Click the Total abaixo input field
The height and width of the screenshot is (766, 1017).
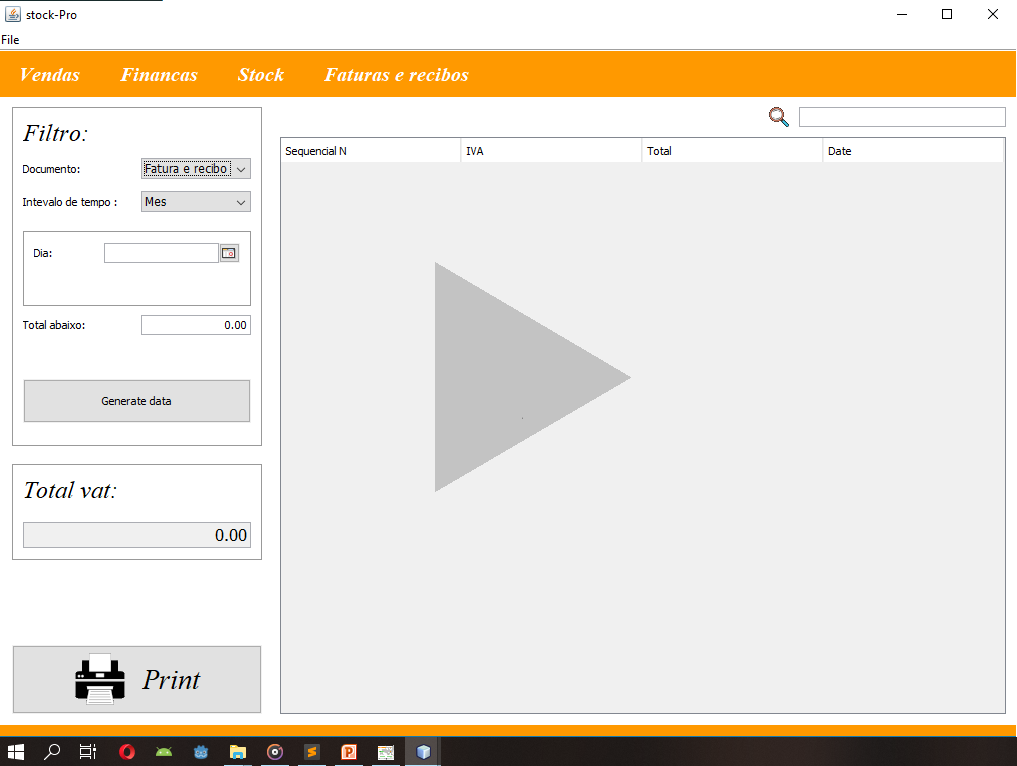[x=196, y=325]
